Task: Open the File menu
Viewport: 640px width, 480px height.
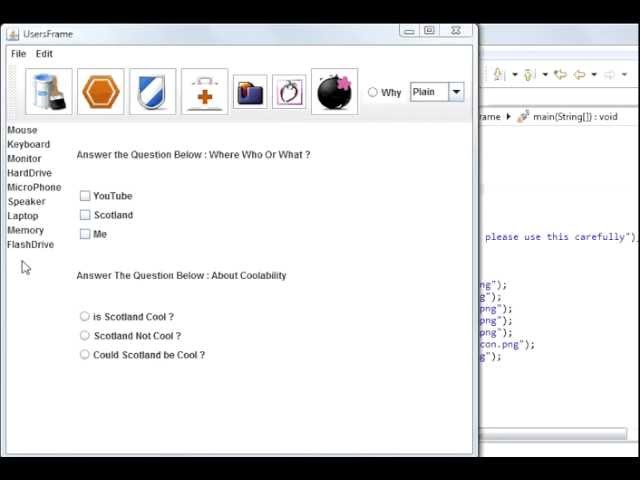Action: click(18, 53)
